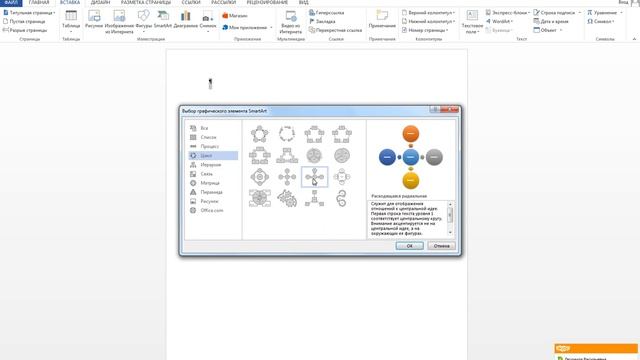Open the Символ symbol dropdown
The image size is (640, 360).
tap(601, 21)
